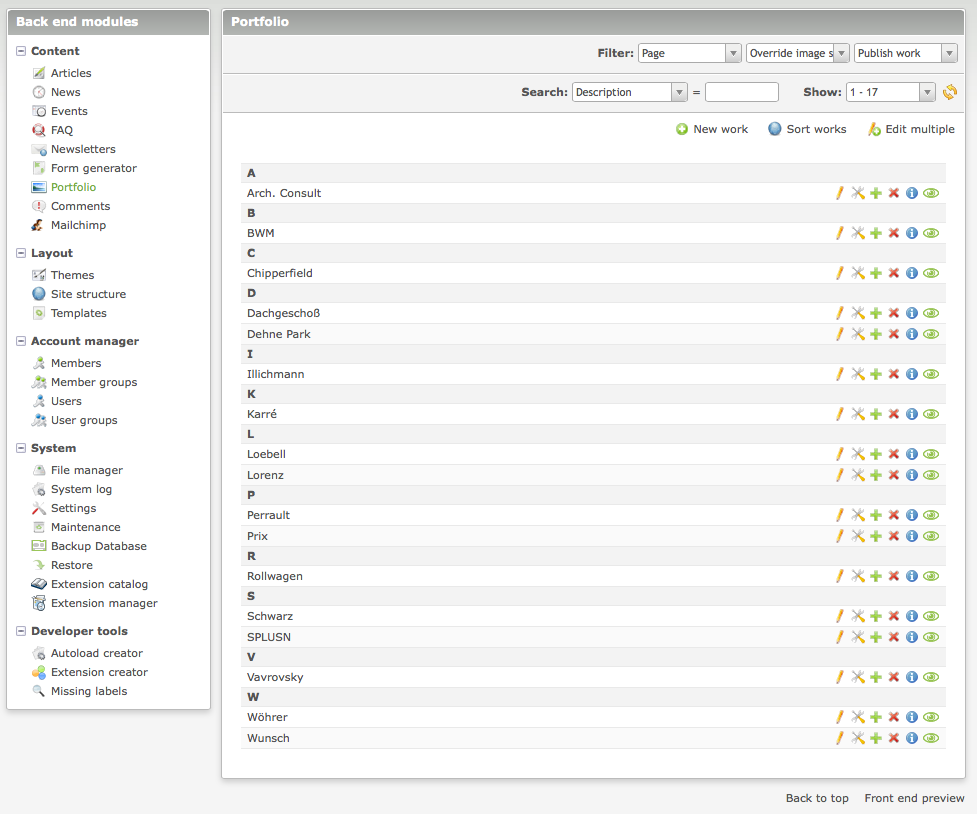Click the reset filter refresh icon
Screen dimensions: 977x814
click(950, 93)
